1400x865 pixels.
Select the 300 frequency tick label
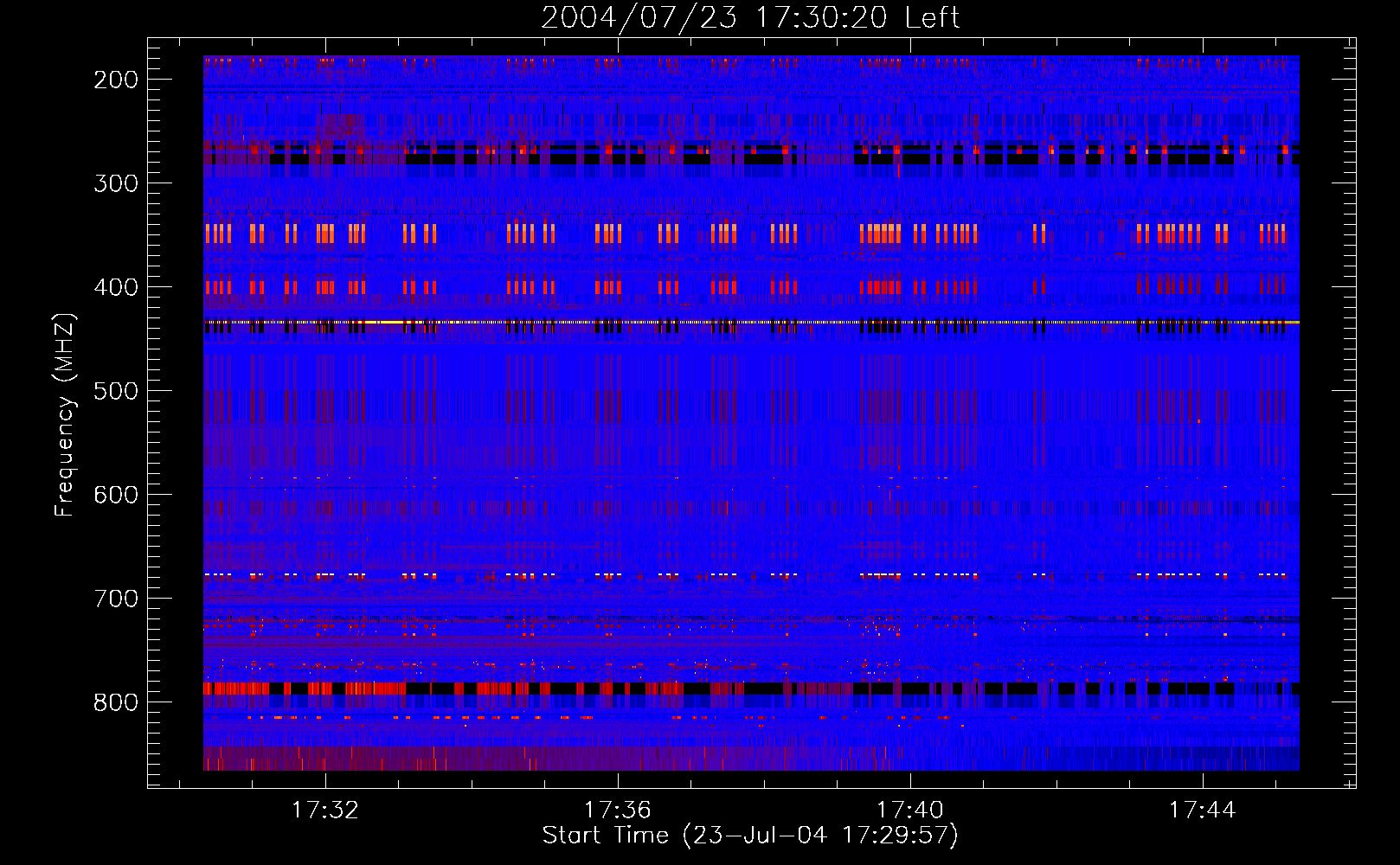pos(115,183)
